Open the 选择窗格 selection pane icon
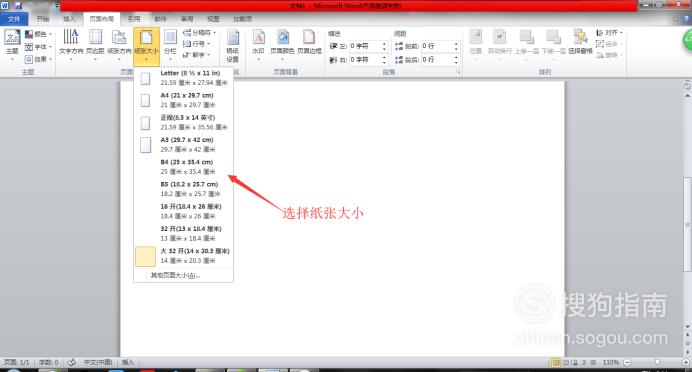The width and height of the screenshot is (692, 372). 580,42
